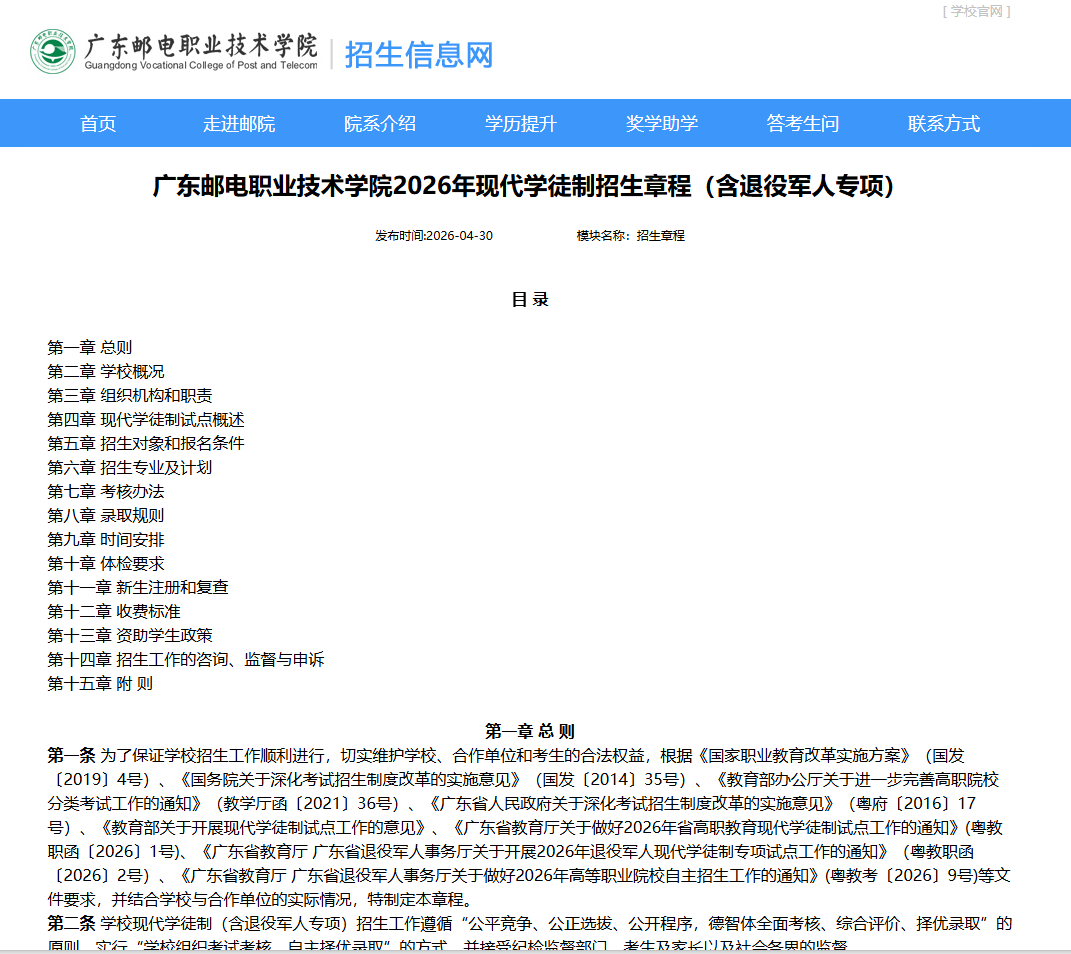Viewport: 1071px width, 954px height.
Task: Click the bold 第二条 paragraph label
Action: click(71, 923)
